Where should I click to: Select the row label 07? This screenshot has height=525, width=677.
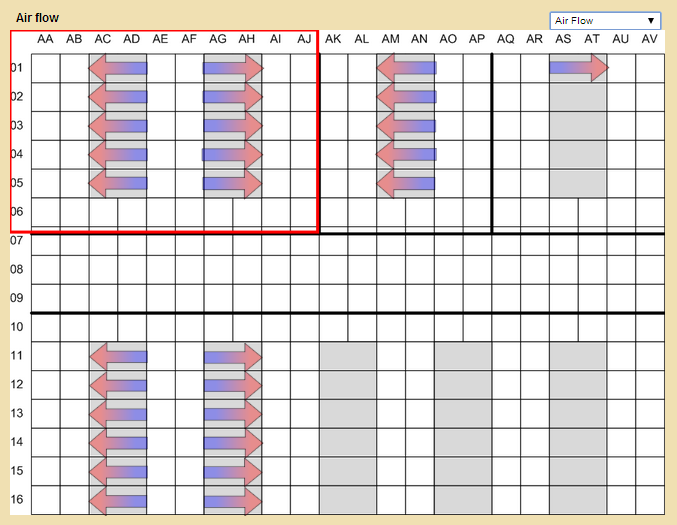click(x=16, y=241)
